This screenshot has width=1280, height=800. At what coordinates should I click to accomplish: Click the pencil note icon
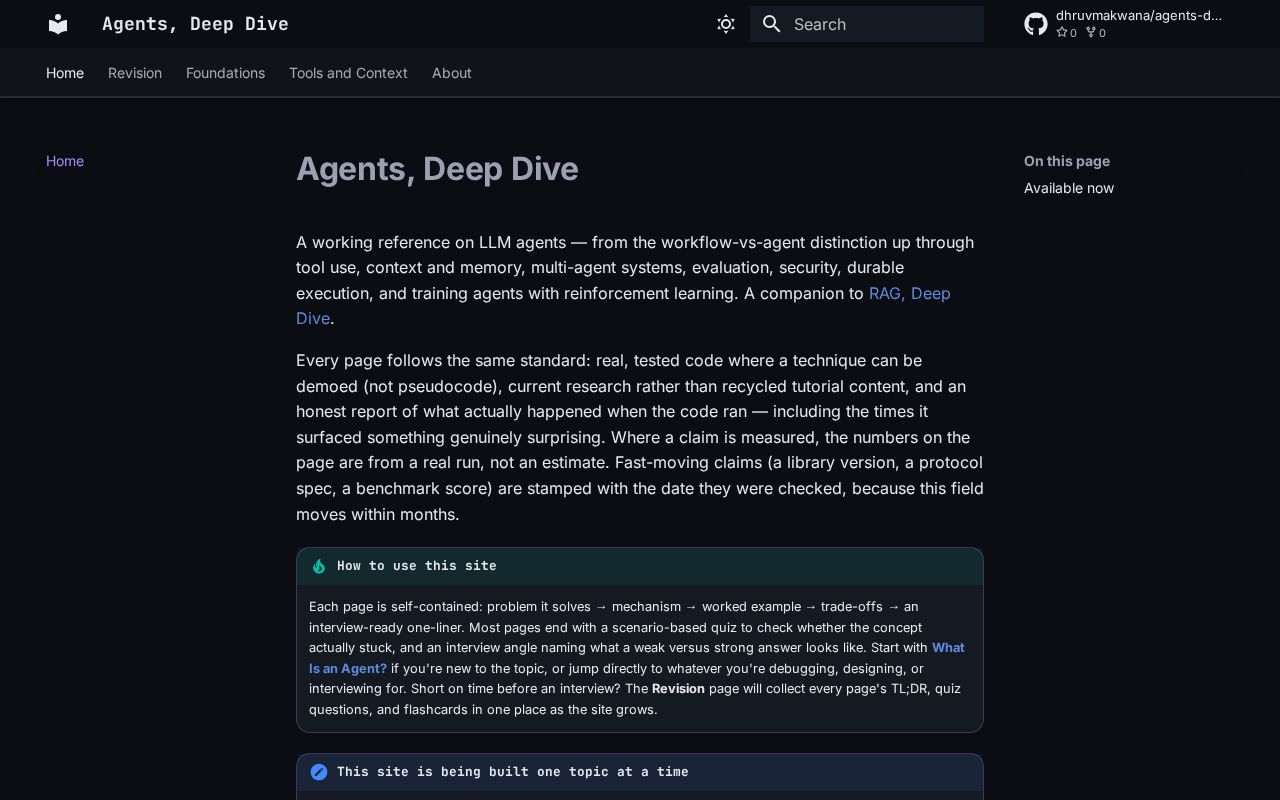(319, 772)
